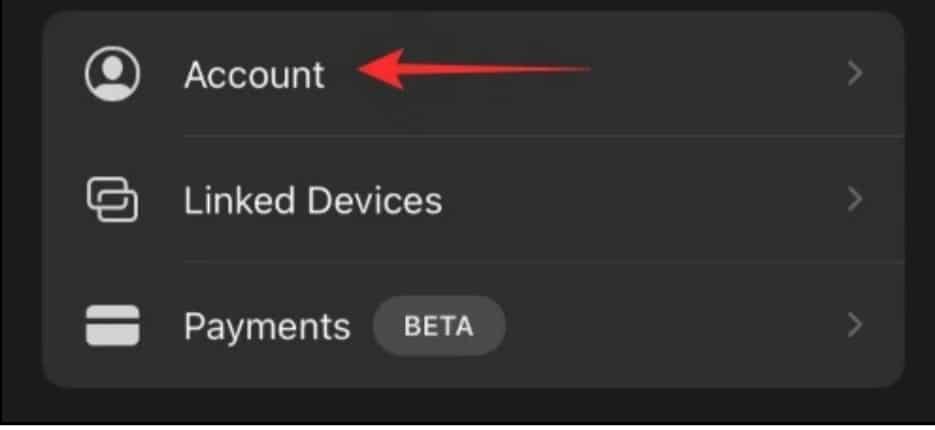
Task: Click the red arrowhead pointing at Account
Action: tap(383, 69)
